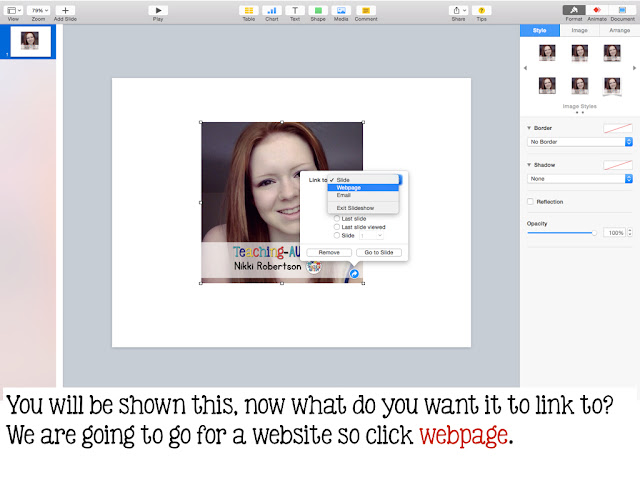The image size is (640, 480).
Task: Click the Add Slide plus icon
Action: tap(65, 11)
